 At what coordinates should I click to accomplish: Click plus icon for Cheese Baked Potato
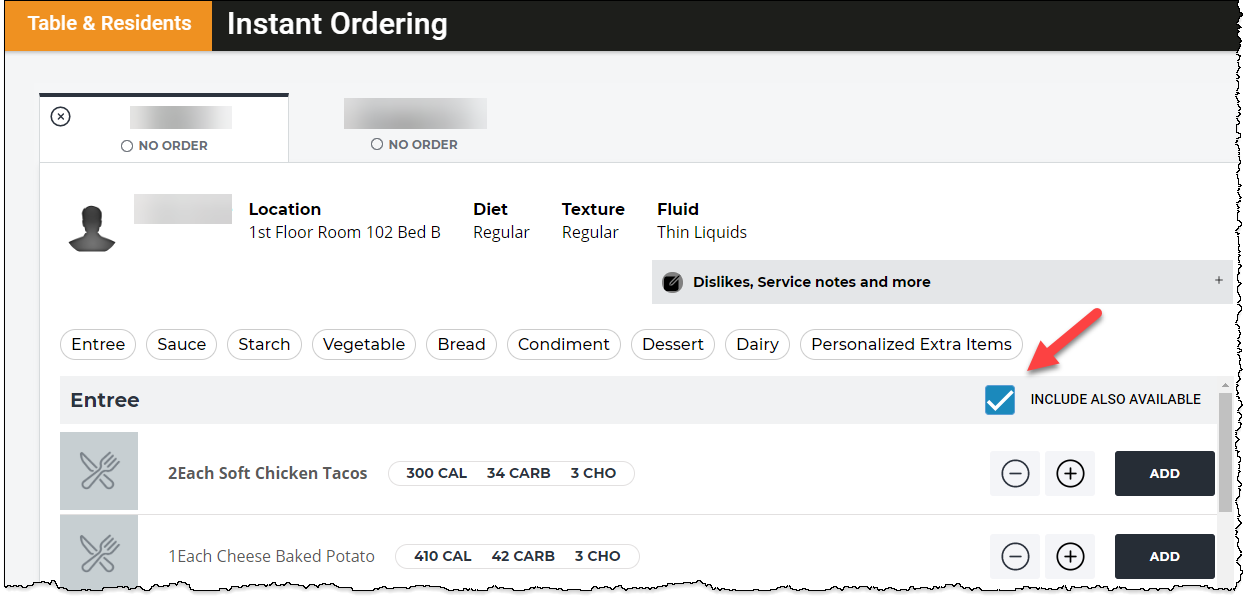point(1070,556)
